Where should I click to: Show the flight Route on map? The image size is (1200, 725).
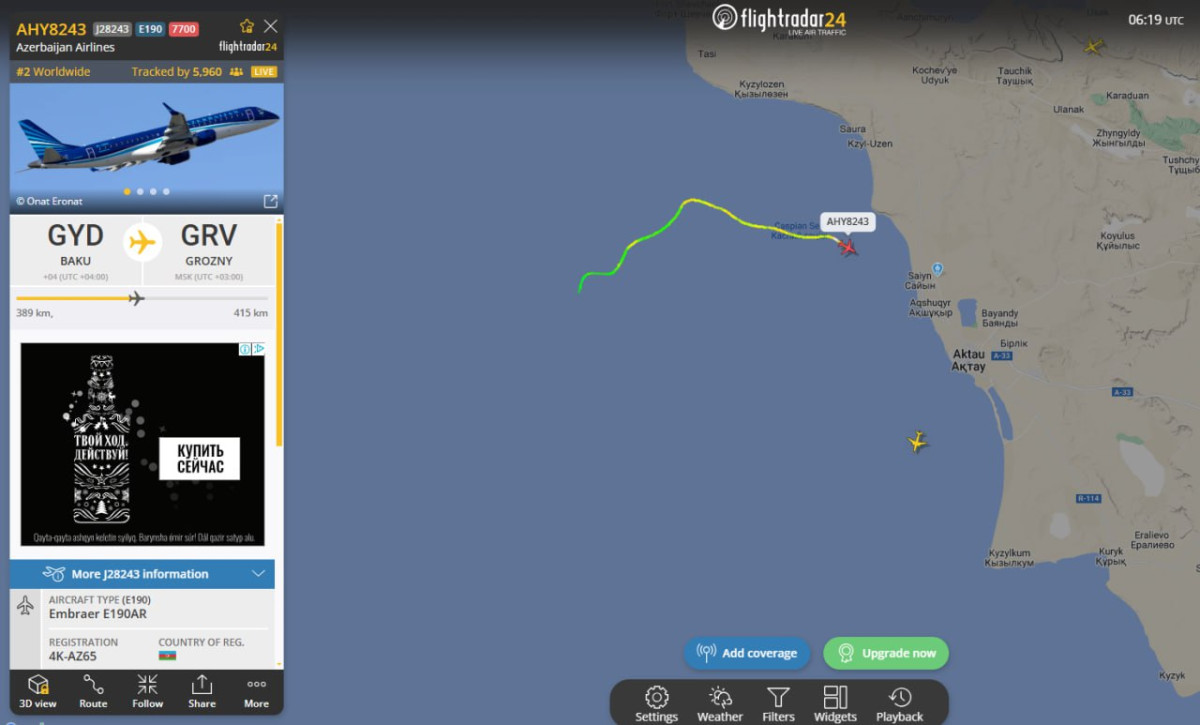click(93, 691)
